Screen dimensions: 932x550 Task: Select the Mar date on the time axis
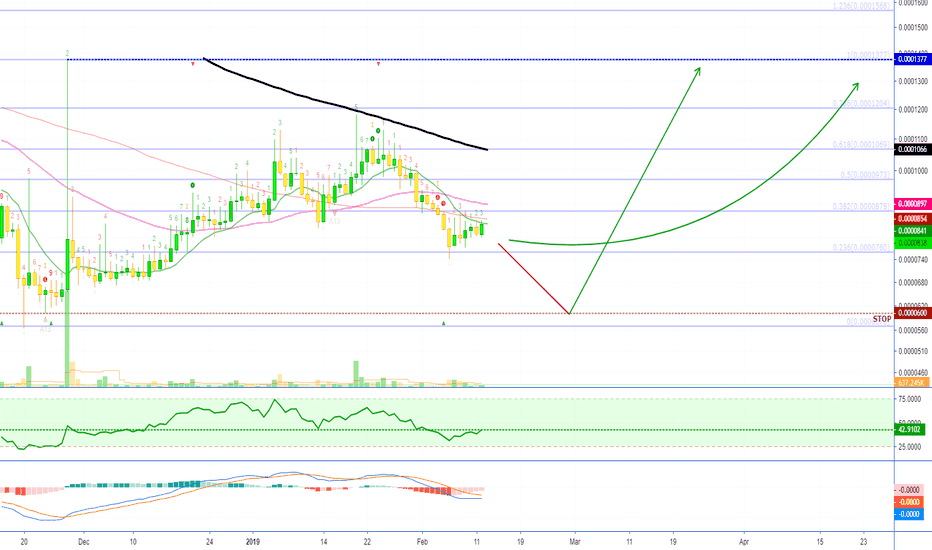tap(575, 542)
